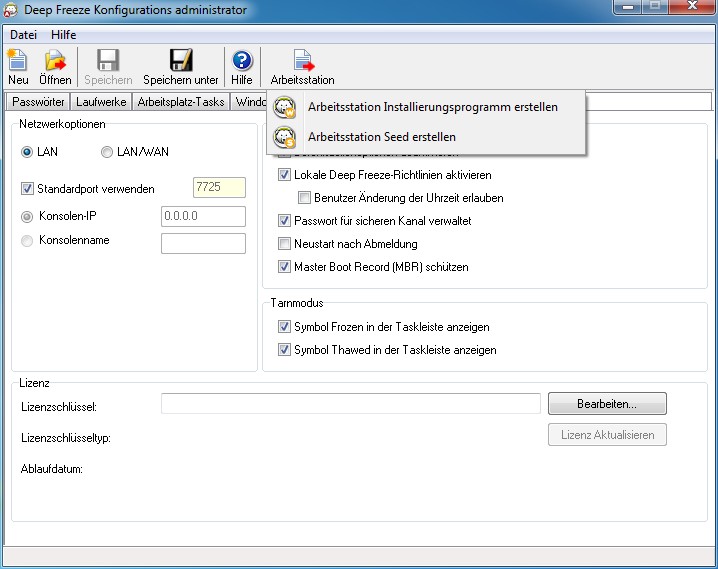The width and height of the screenshot is (718, 569).
Task: Open a configuration with Öffnen icon
Action: tap(55, 60)
